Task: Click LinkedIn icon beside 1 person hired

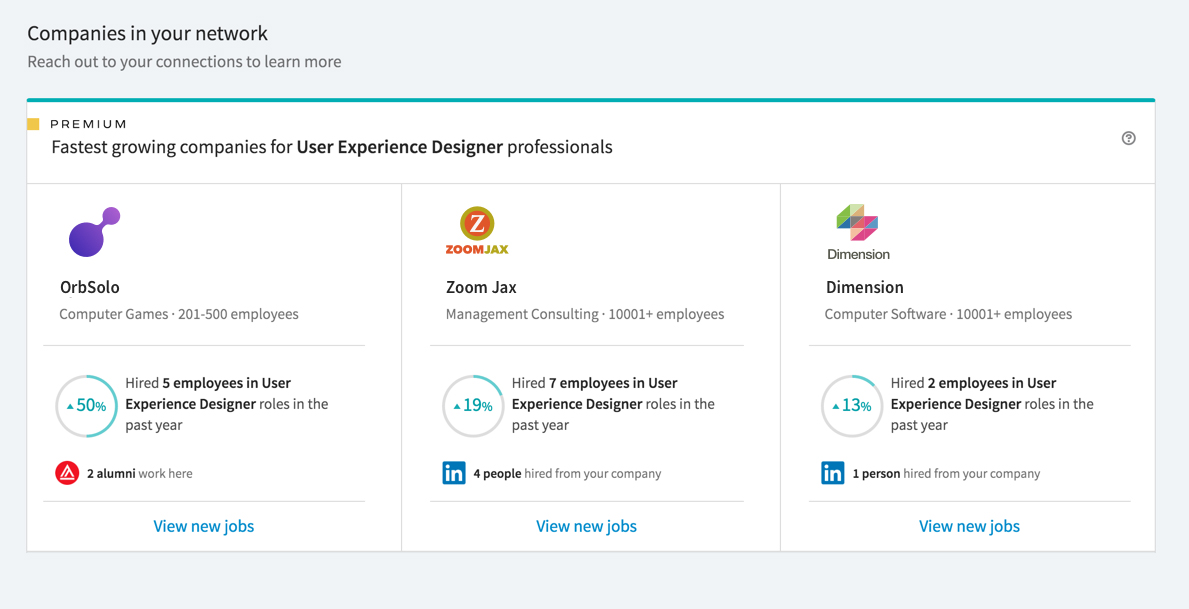Action: click(x=833, y=473)
